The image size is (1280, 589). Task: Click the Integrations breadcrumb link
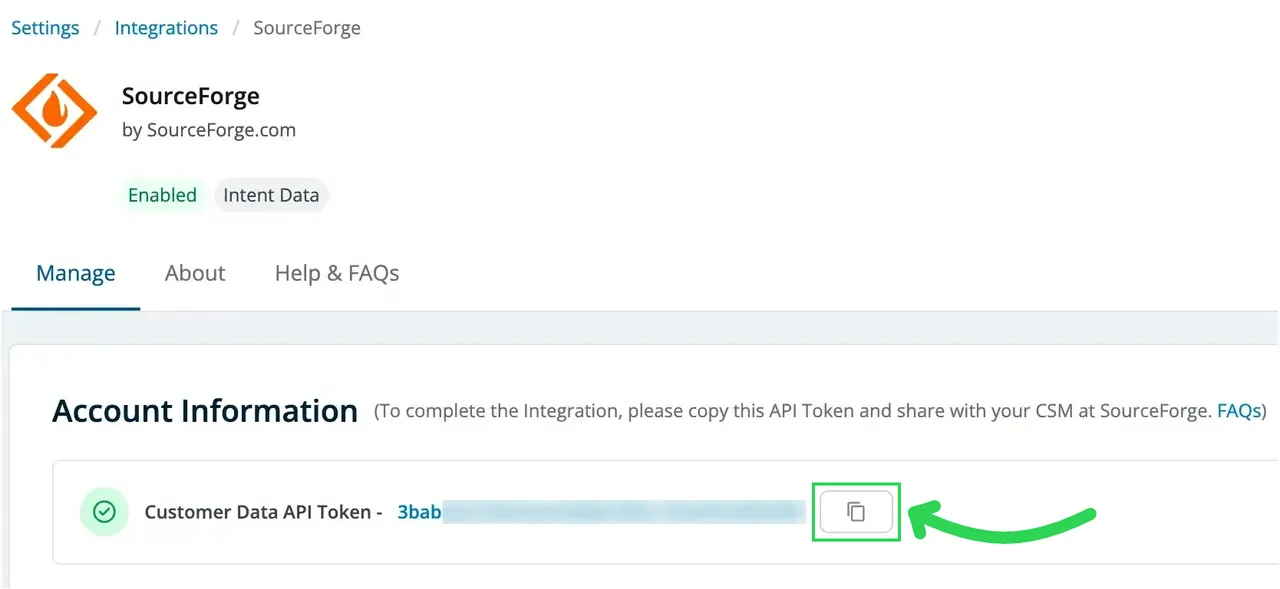[x=166, y=27]
